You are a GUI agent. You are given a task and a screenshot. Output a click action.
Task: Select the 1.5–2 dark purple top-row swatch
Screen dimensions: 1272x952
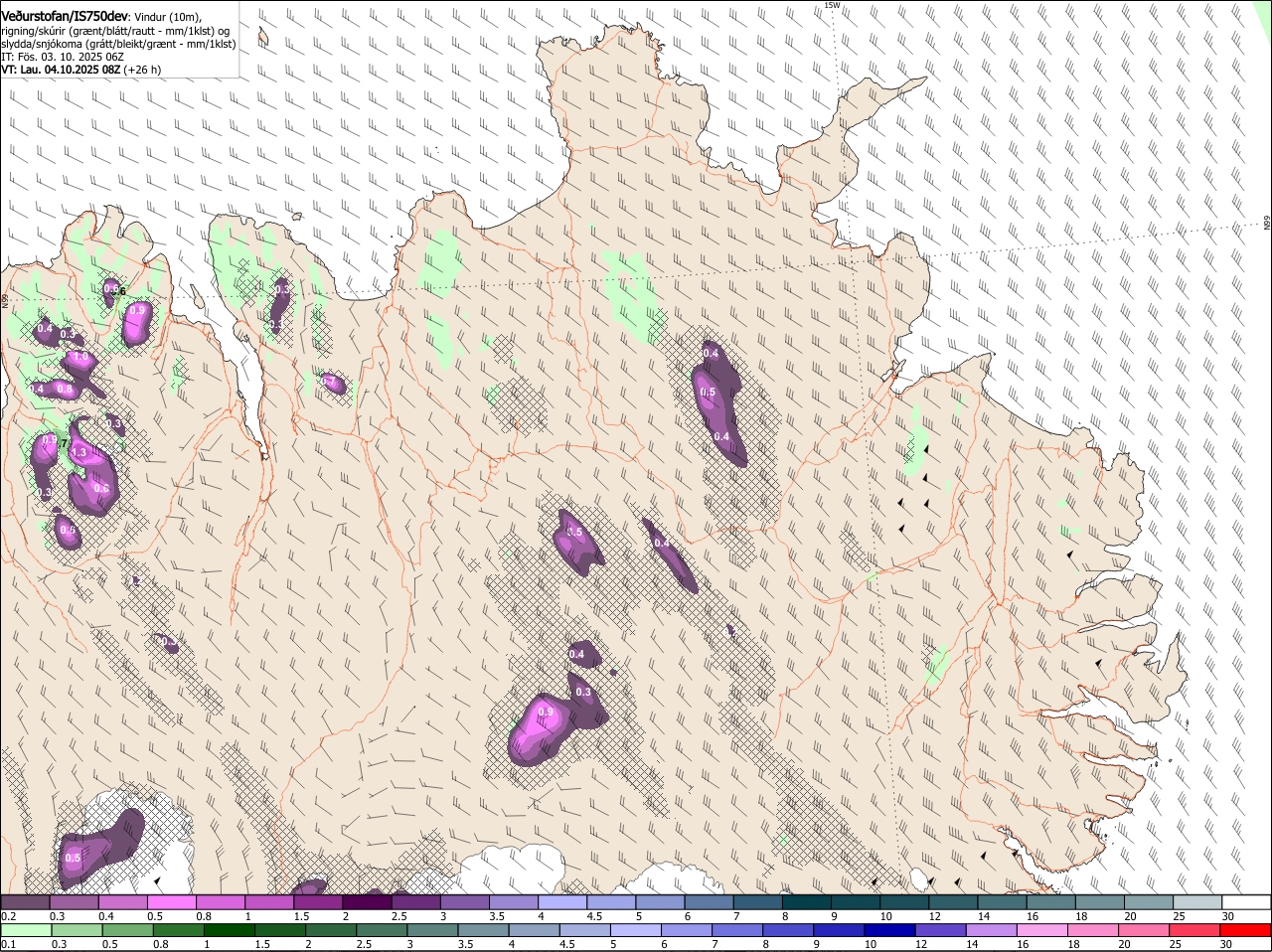[318, 902]
